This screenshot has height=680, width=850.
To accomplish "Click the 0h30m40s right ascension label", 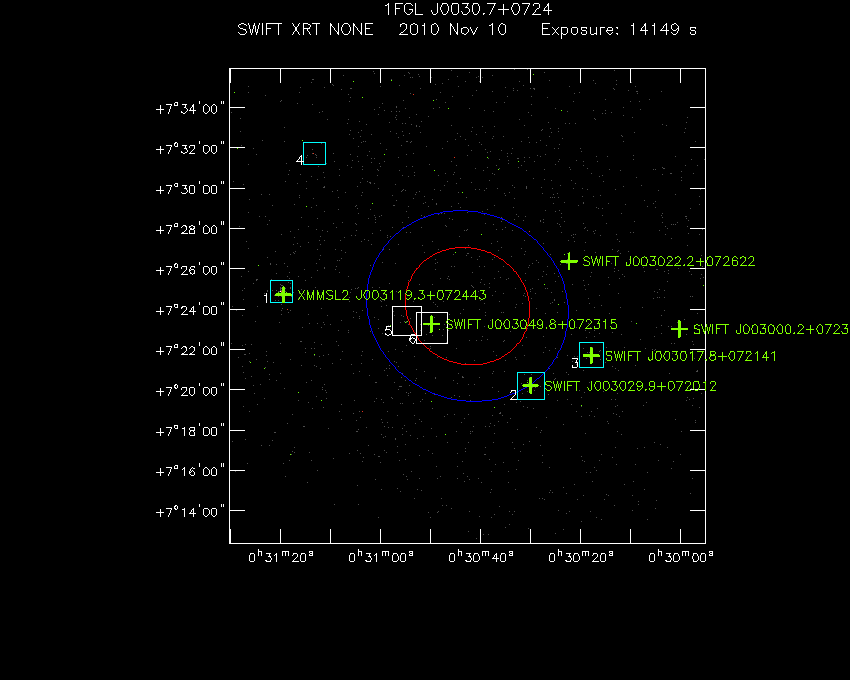I will coord(481,557).
